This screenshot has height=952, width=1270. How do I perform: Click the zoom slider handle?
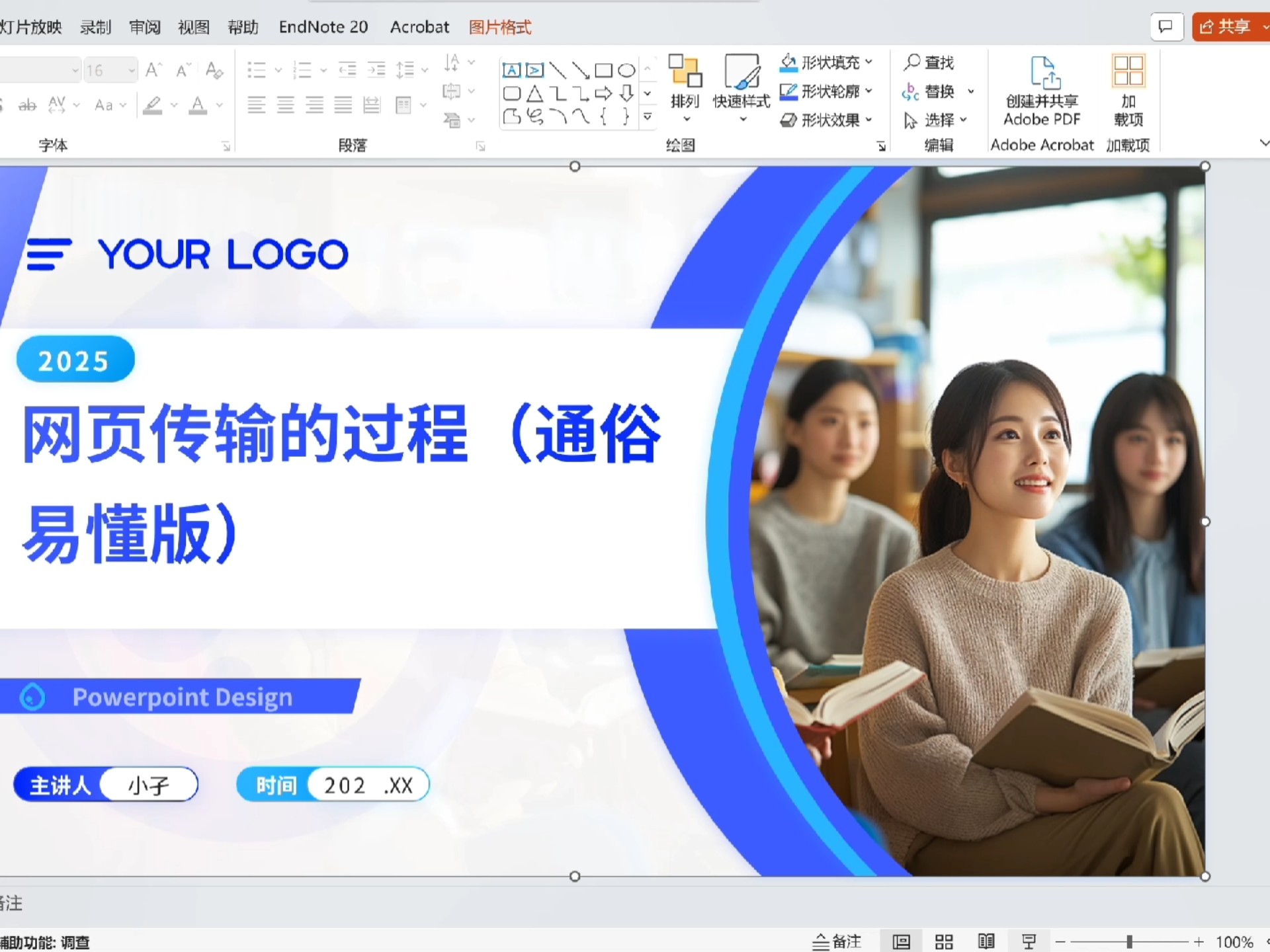click(1130, 941)
